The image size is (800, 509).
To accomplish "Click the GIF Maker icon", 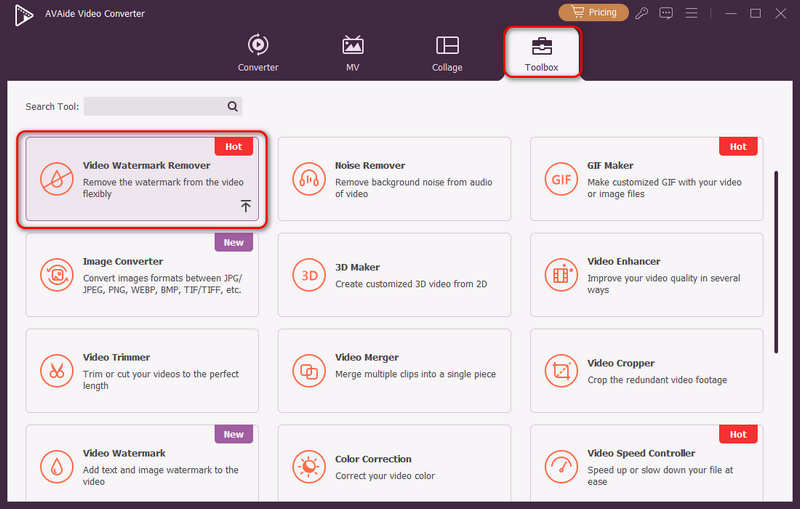I will [x=561, y=179].
